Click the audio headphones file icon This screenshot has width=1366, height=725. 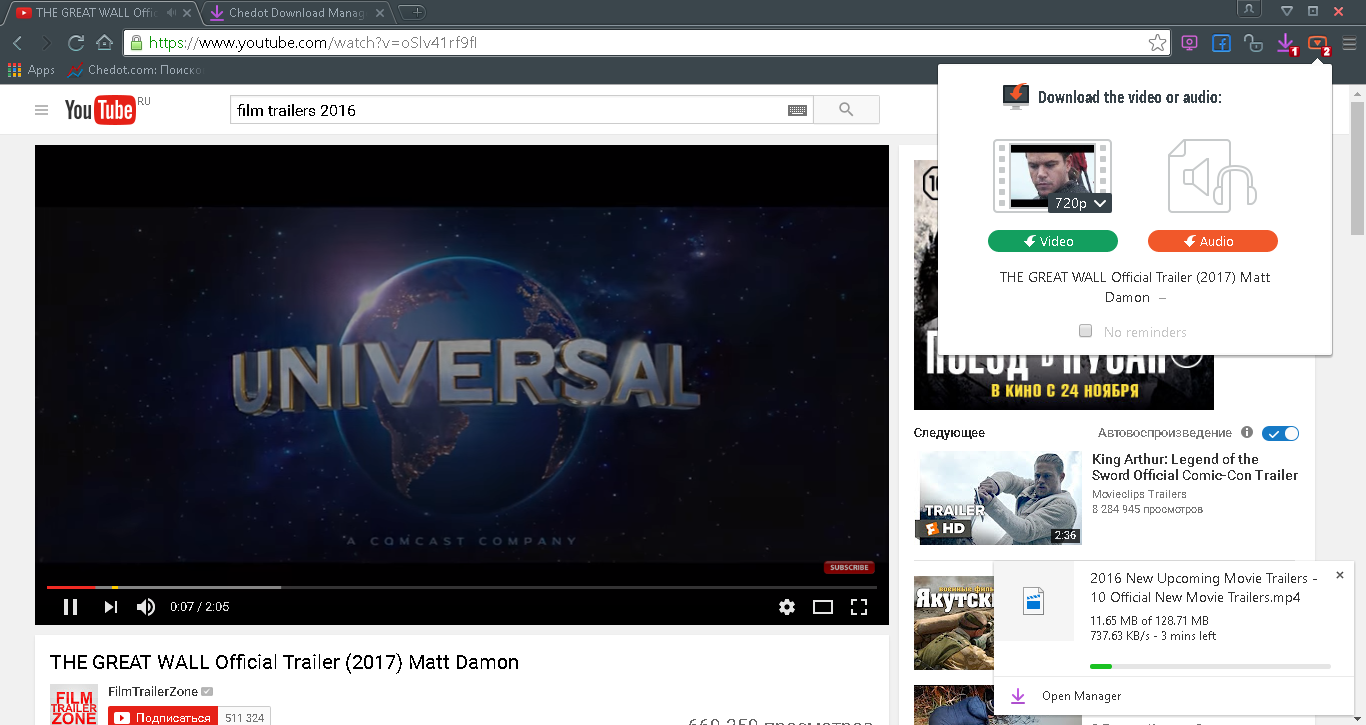(x=1212, y=176)
